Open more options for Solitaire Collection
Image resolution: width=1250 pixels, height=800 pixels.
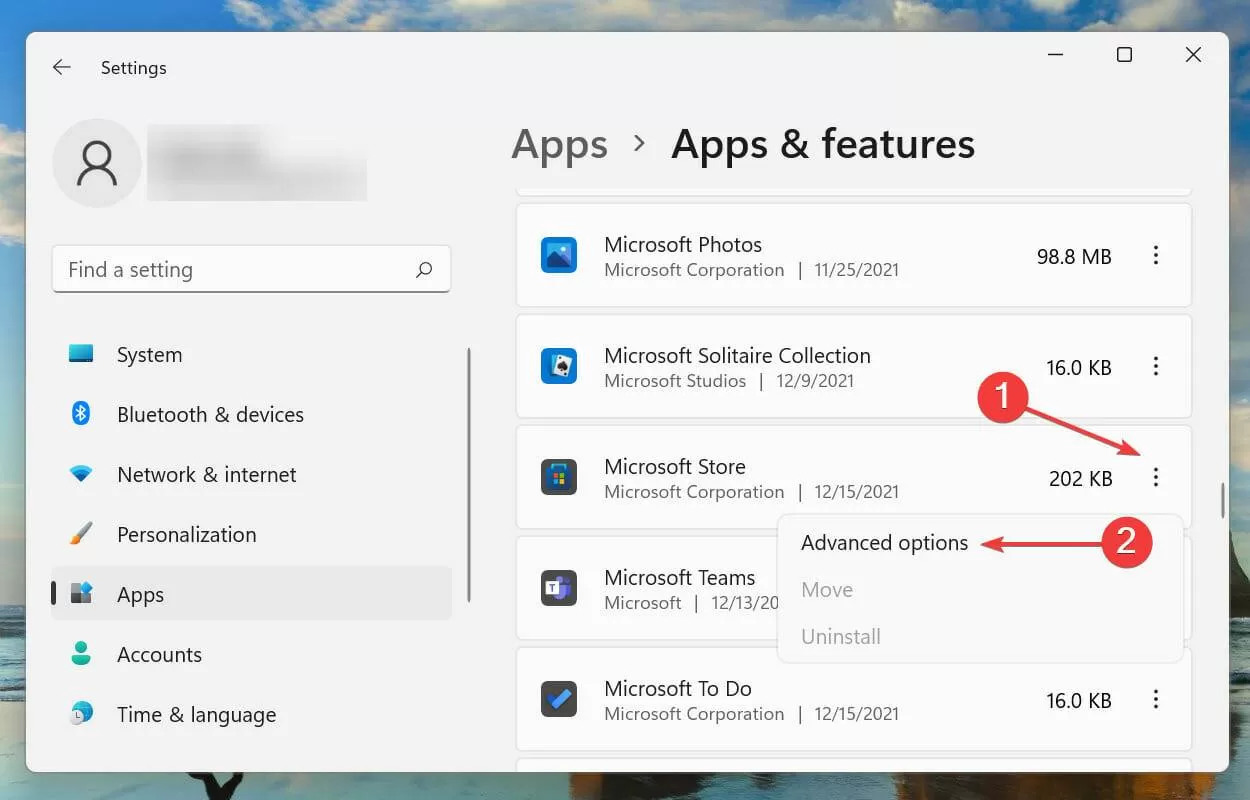[1156, 366]
